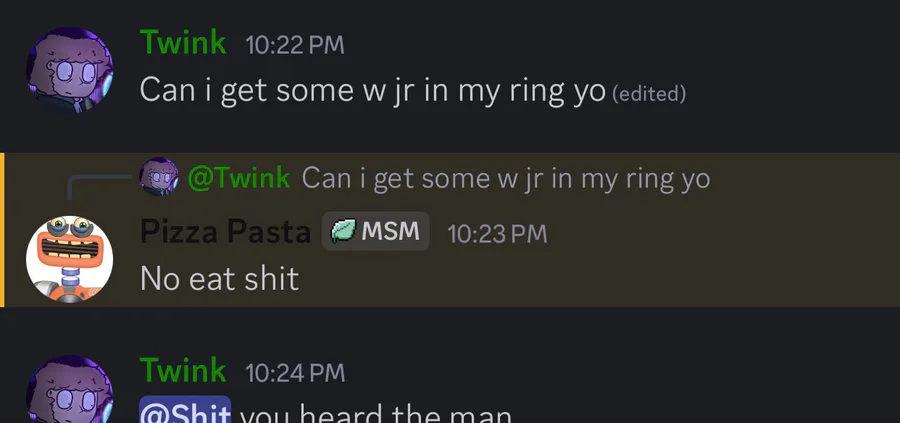Click the 10:24 PM timestamp
Screen dimensions: 900x423
click(294, 373)
